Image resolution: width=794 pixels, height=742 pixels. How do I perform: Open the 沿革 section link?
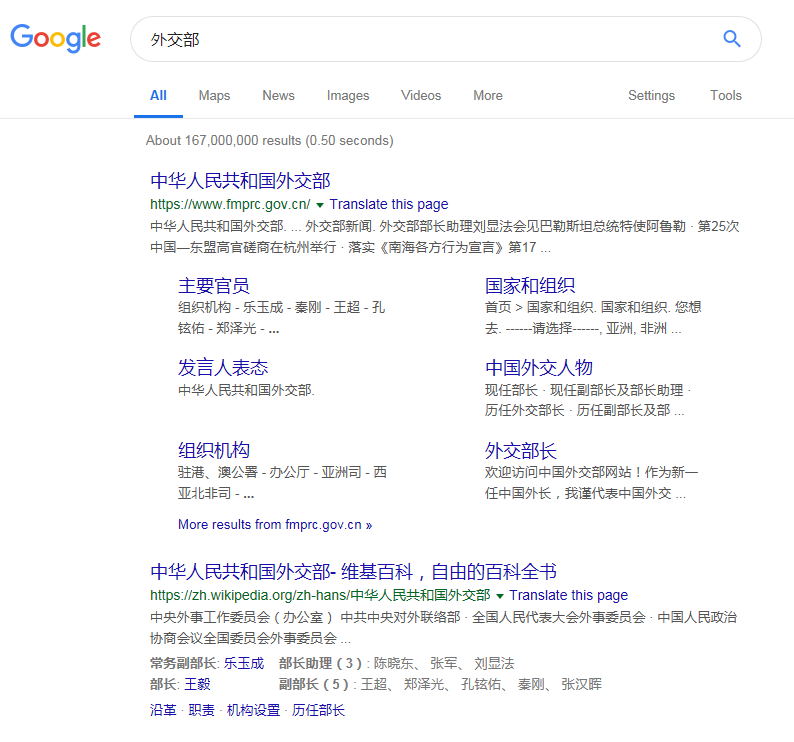pyautogui.click(x=163, y=710)
